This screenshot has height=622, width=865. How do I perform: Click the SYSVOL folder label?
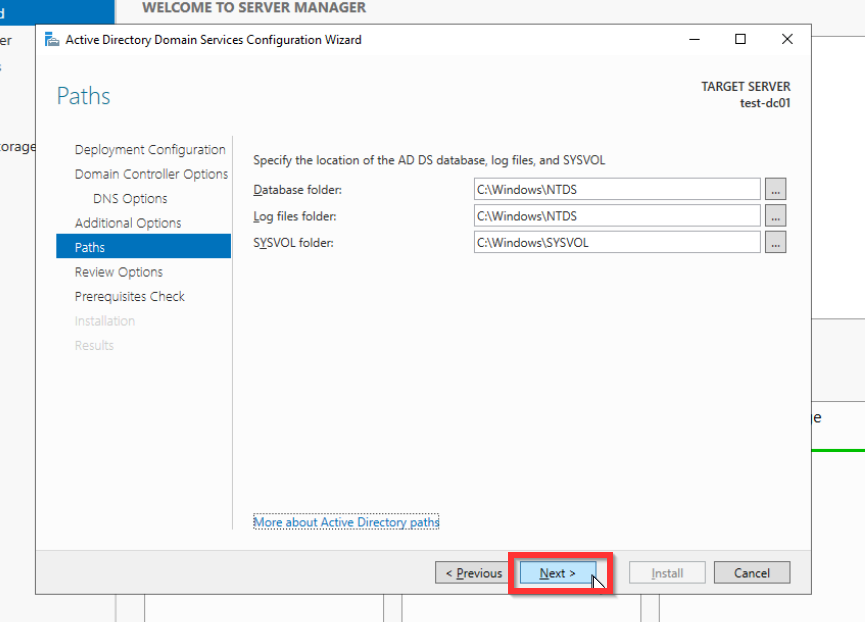[293, 243]
